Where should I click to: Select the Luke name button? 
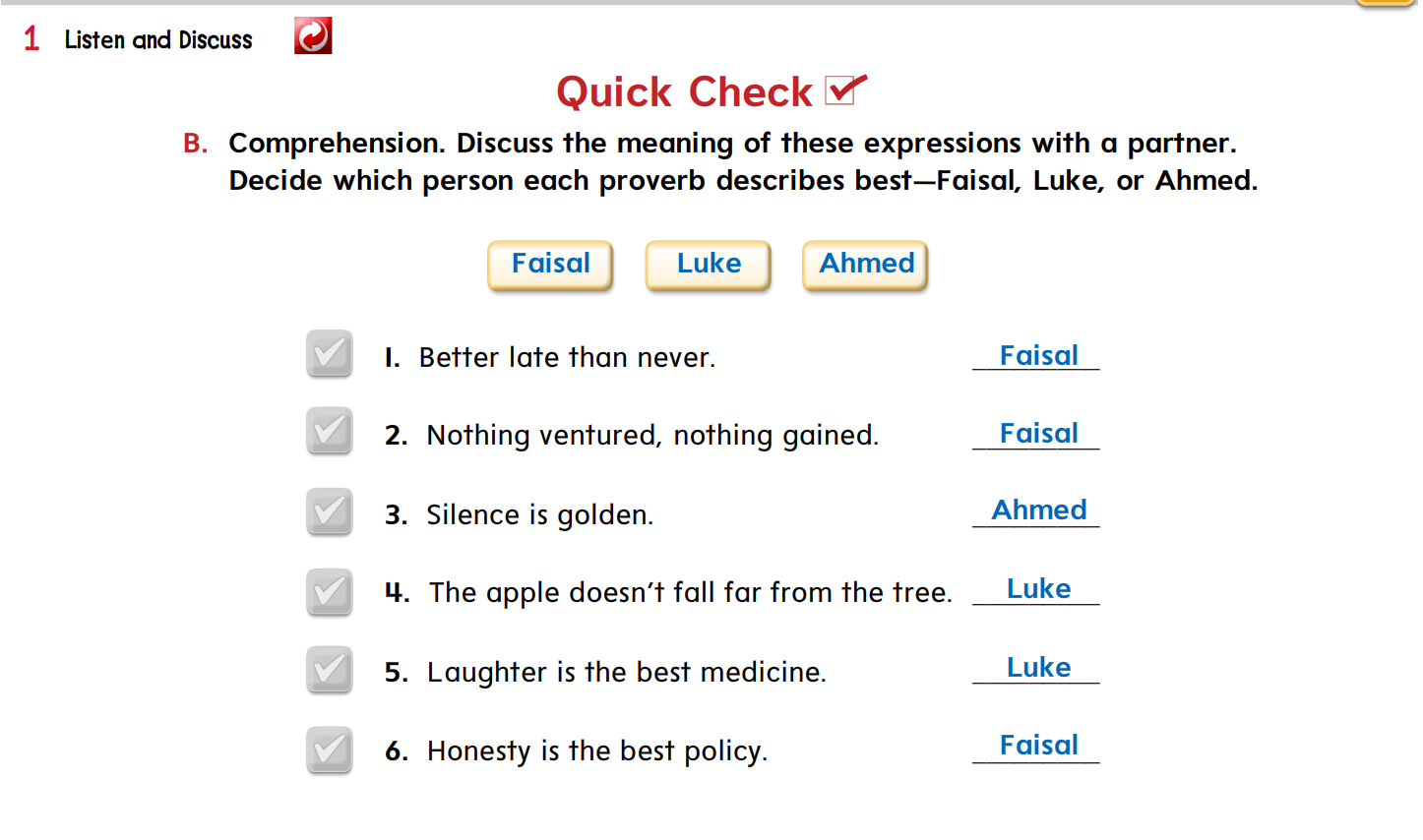coord(708,266)
